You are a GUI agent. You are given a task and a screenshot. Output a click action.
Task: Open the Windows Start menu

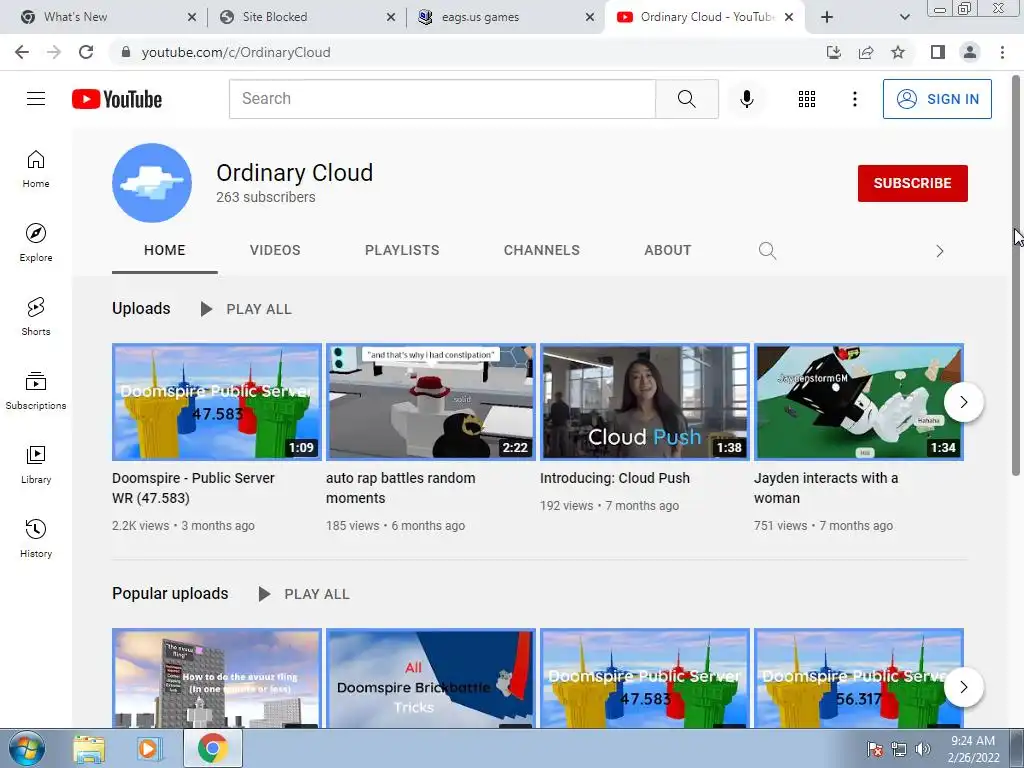(27, 748)
